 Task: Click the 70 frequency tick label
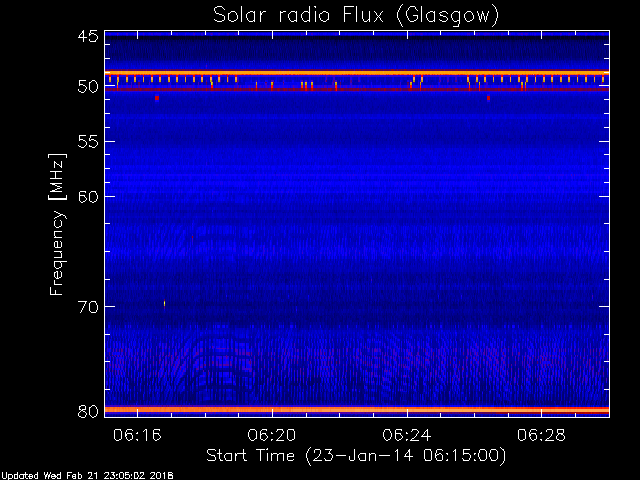pos(88,307)
